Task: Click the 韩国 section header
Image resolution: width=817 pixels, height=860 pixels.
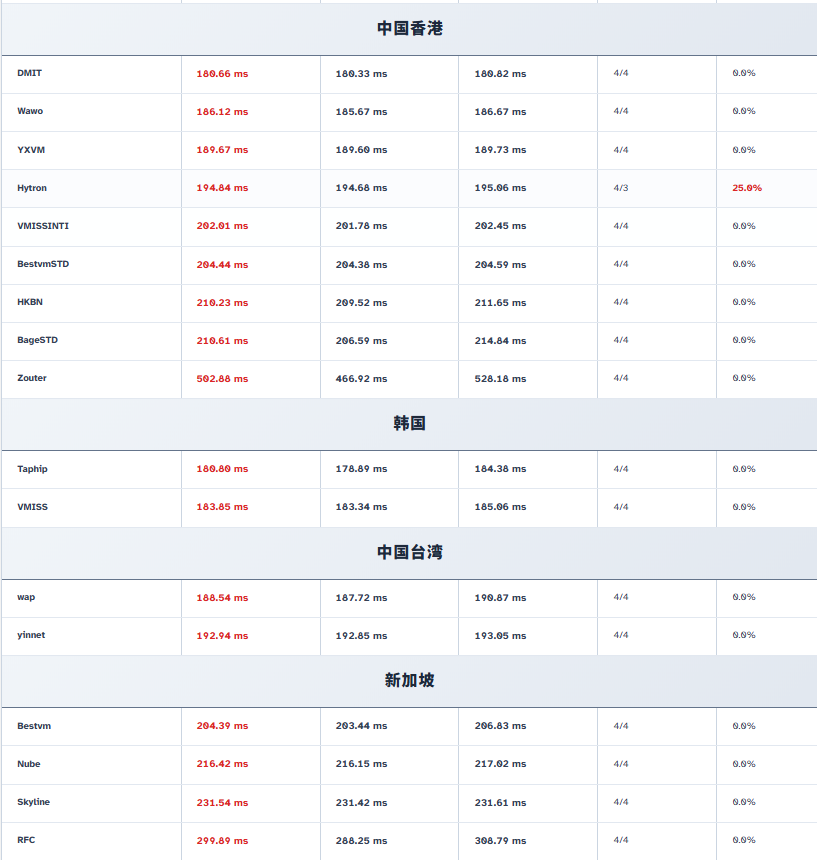Action: [409, 424]
